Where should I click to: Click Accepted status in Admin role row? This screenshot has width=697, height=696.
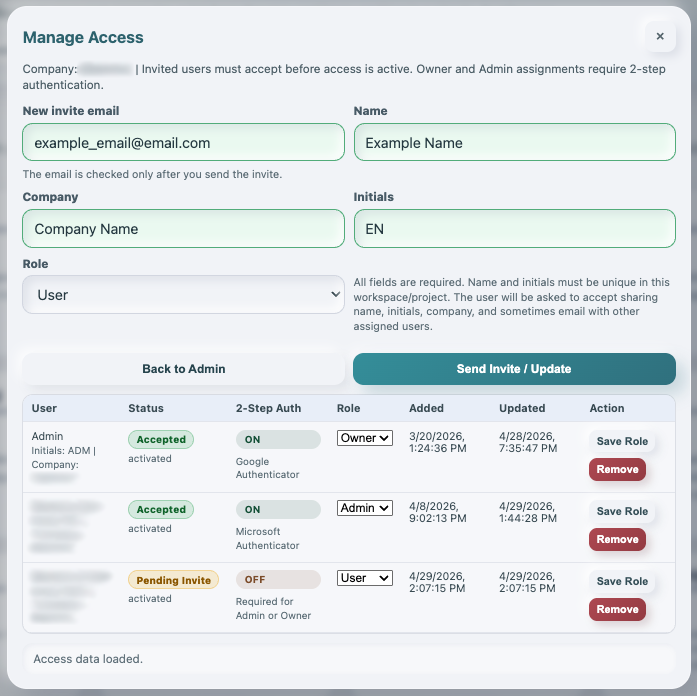click(161, 509)
